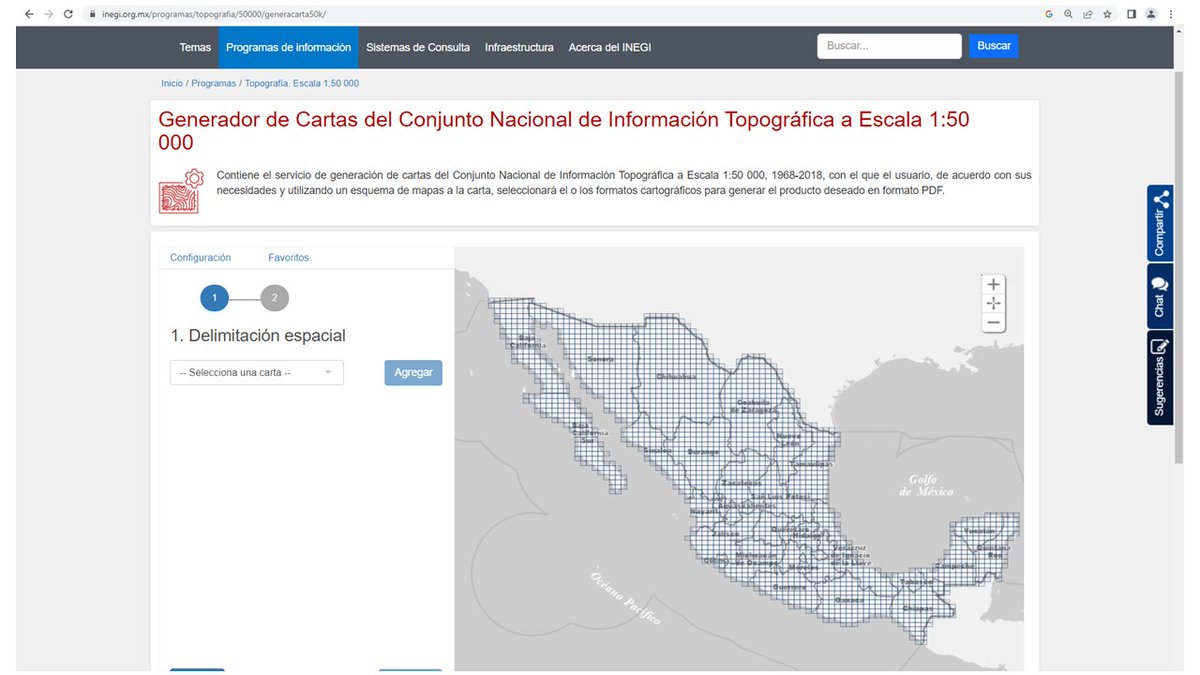This screenshot has height=675, width=1200.
Task: Open the browser profile avatar
Action: click(x=1151, y=14)
